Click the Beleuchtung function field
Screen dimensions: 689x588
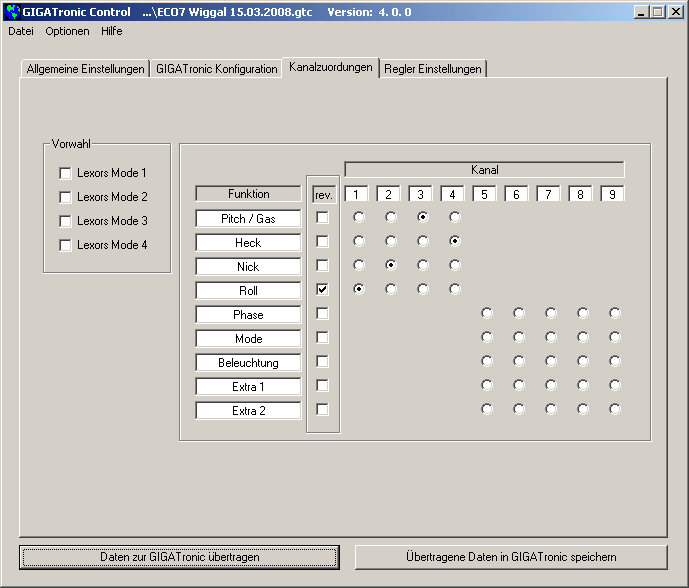tap(248, 363)
